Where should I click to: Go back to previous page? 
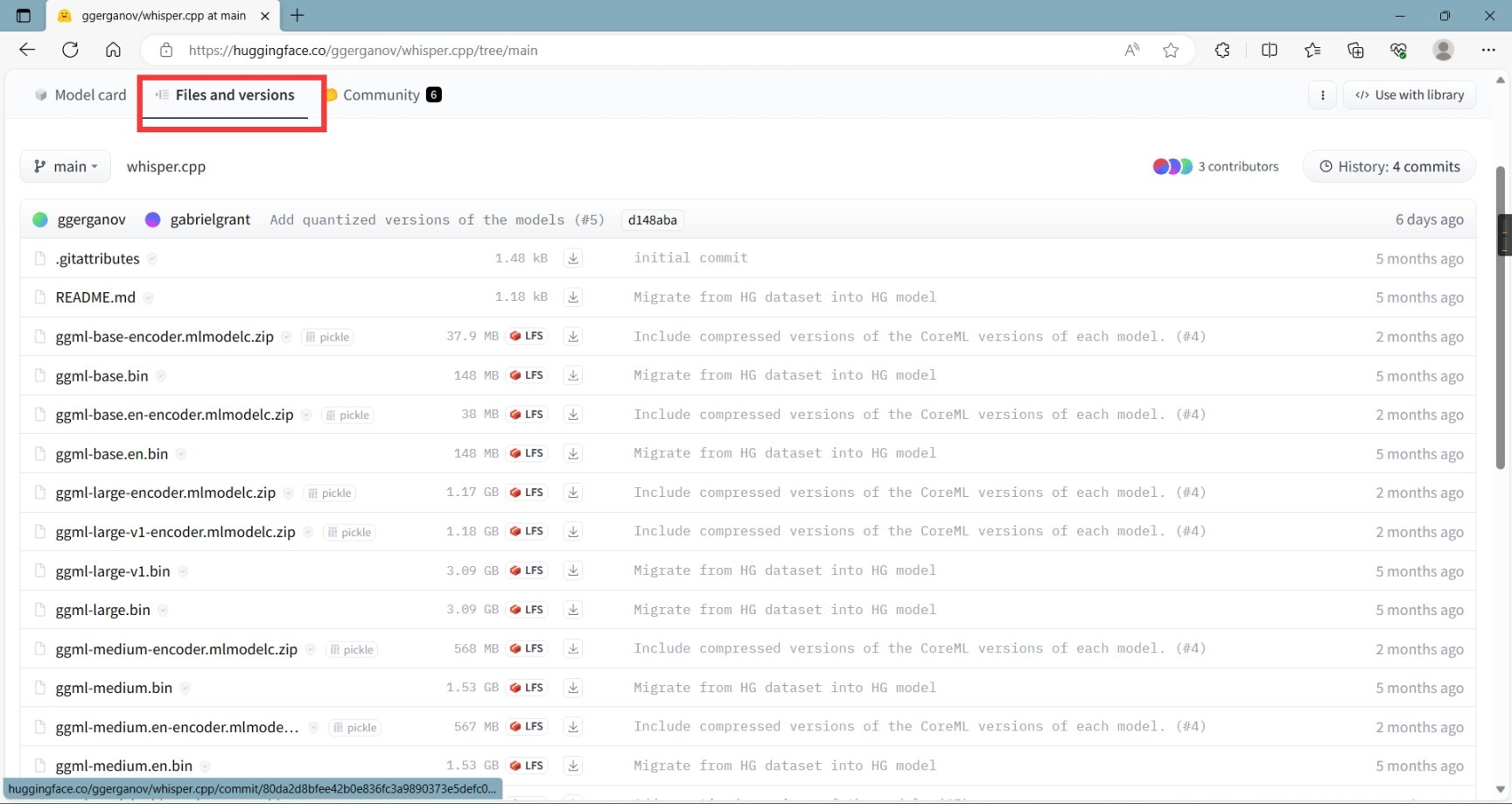coord(27,50)
